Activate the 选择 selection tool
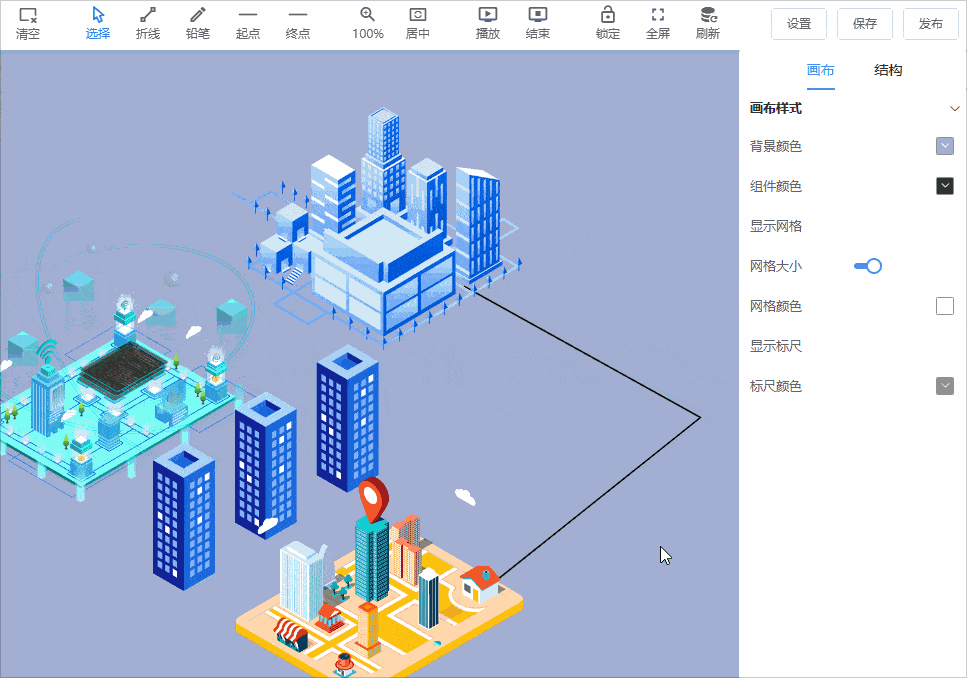 [x=98, y=16]
